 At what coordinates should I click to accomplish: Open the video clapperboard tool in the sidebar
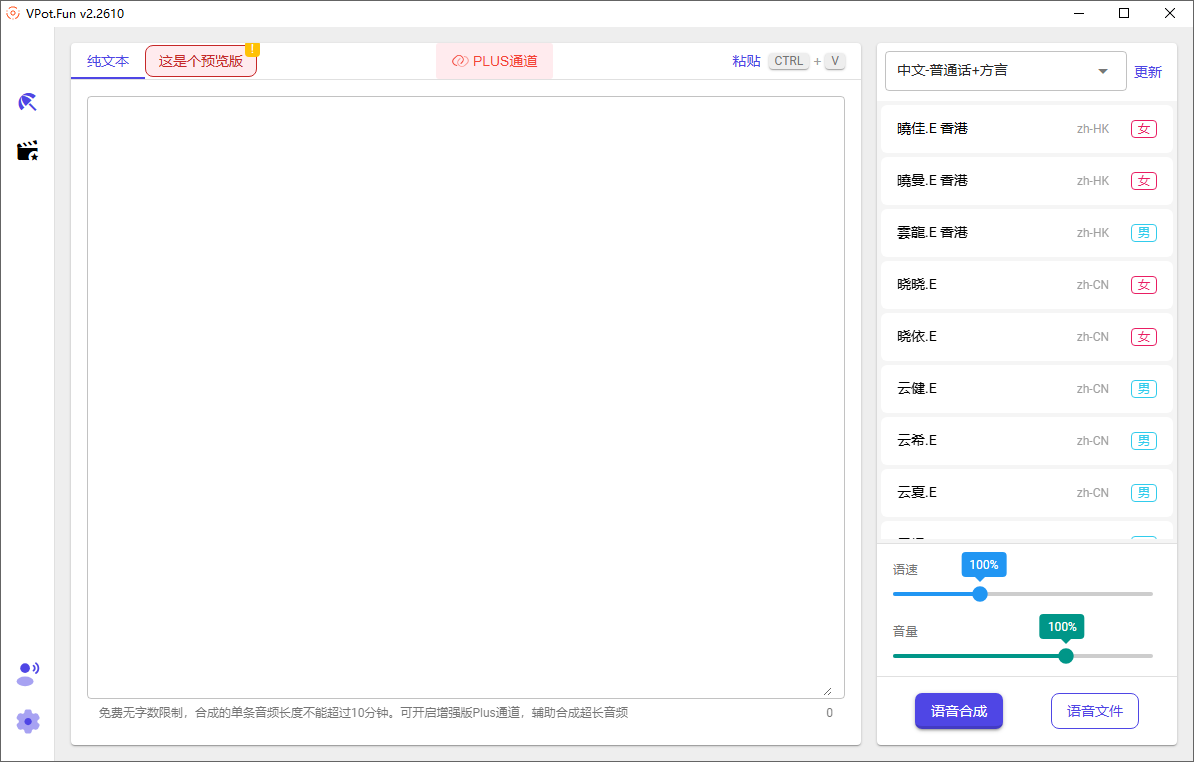(x=27, y=151)
